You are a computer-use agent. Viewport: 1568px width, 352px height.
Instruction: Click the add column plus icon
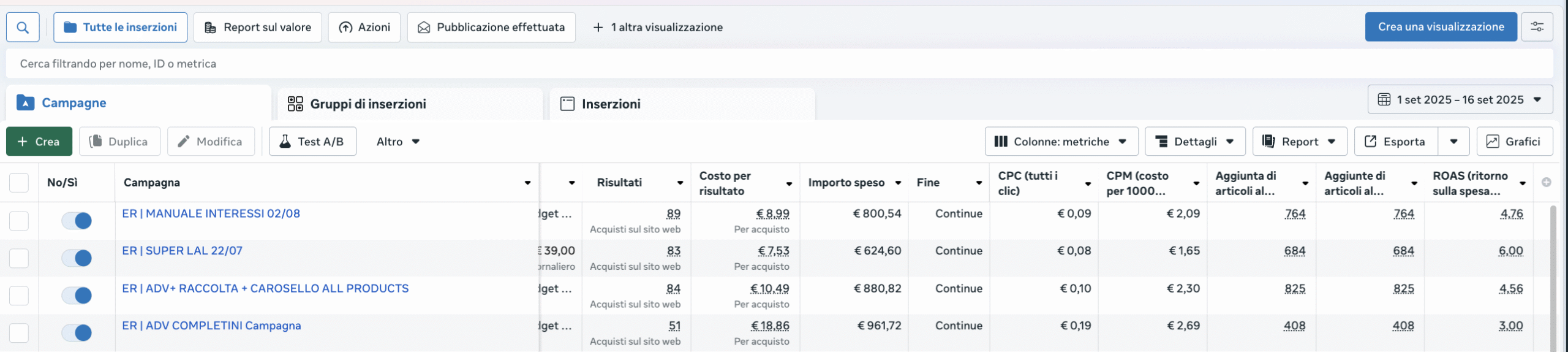coord(1546,182)
